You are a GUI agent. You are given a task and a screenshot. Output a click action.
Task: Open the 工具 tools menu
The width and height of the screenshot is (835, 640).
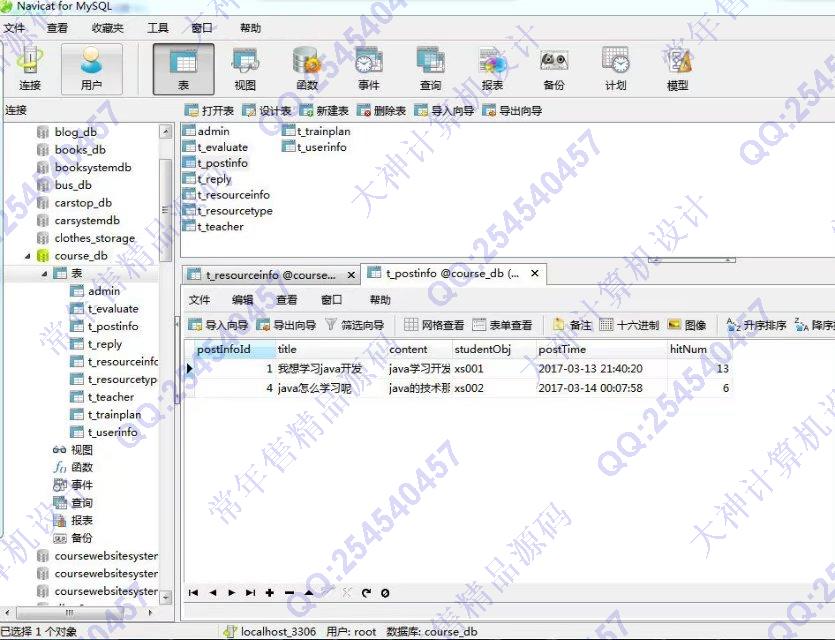158,28
